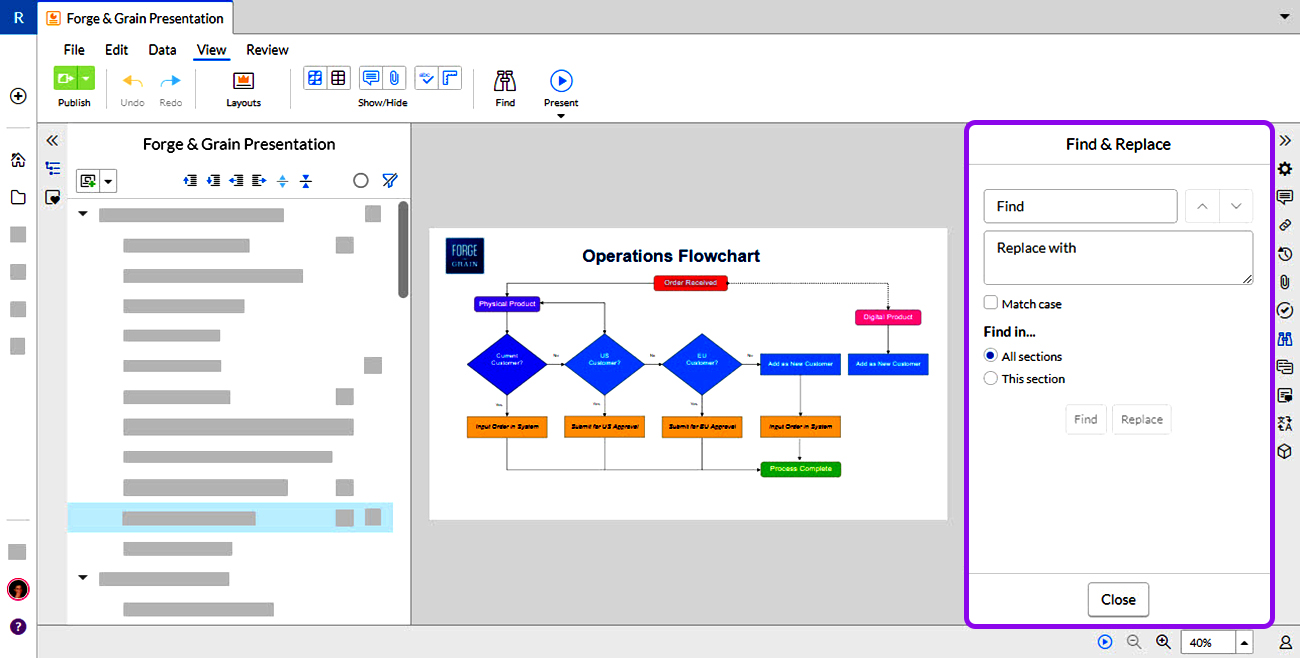Select the favorites bookmark panel icon
The image size is (1300, 658).
click(53, 198)
